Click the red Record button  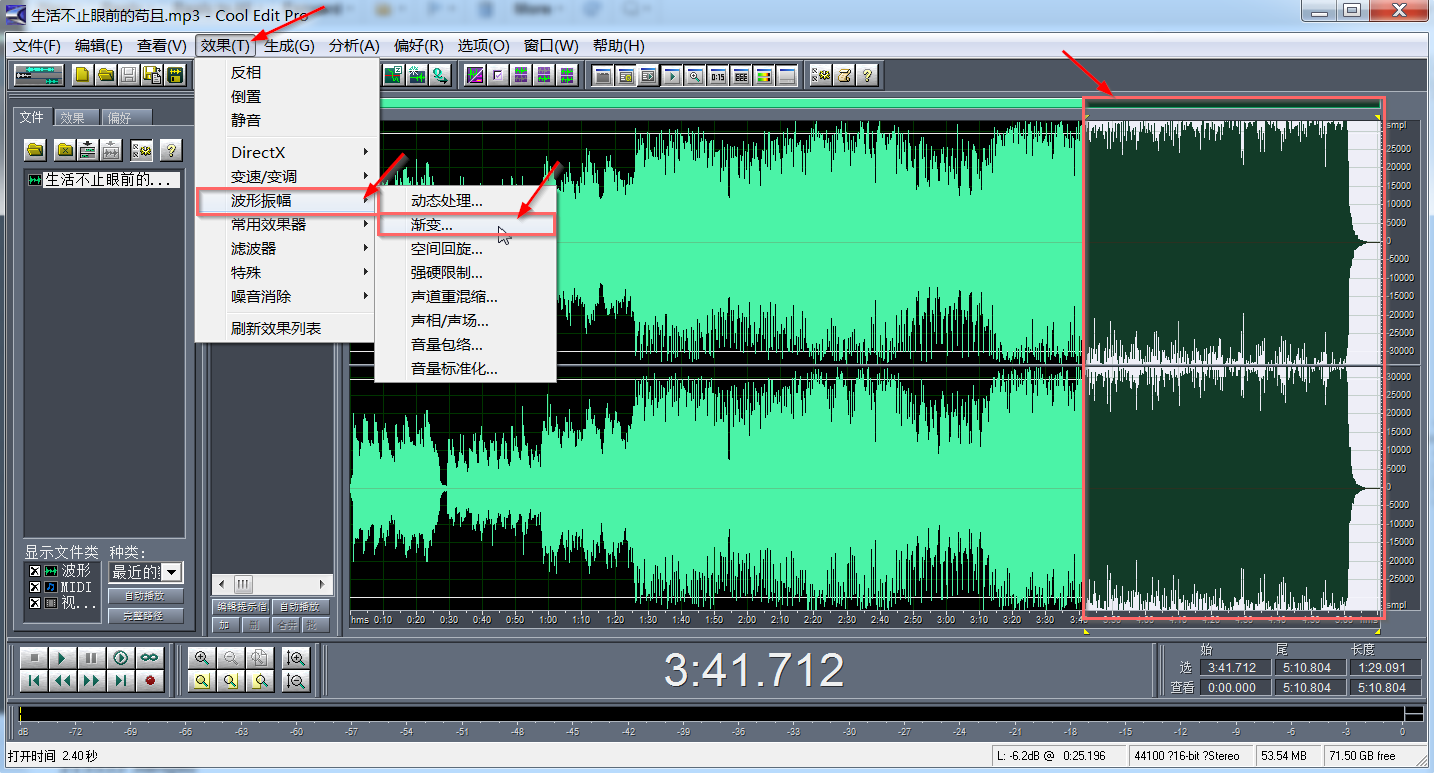(x=150, y=681)
